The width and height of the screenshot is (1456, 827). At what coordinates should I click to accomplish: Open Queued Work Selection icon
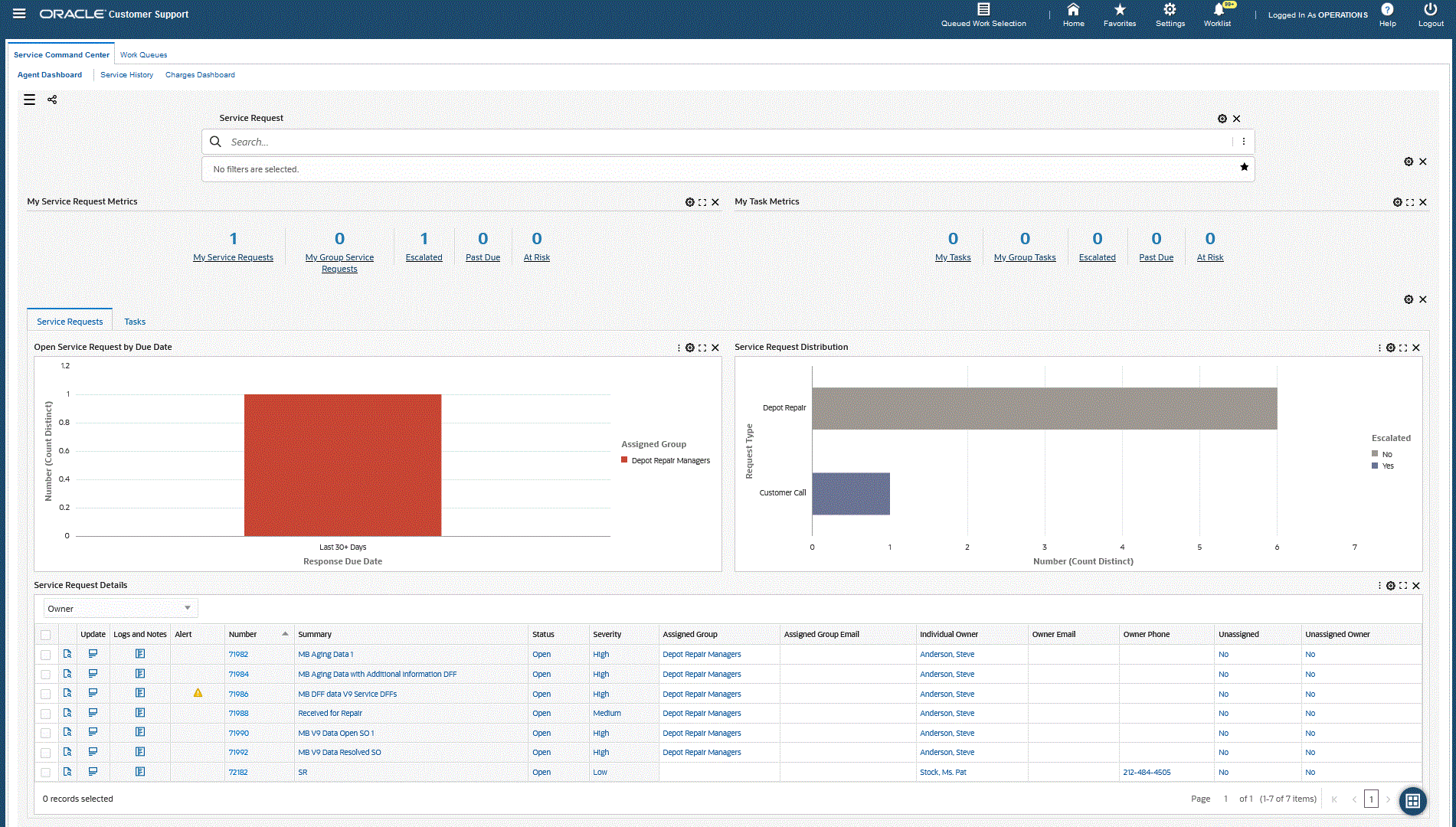point(983,9)
